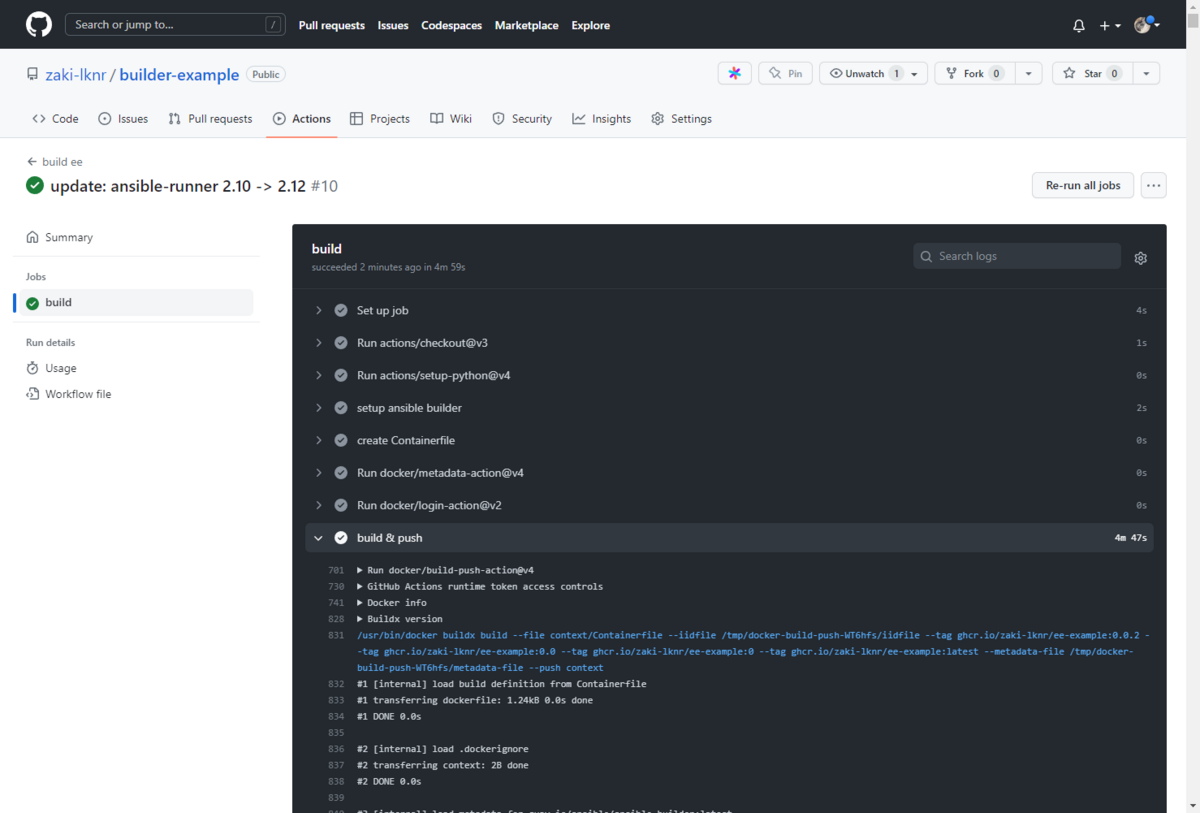Go back via the build ee link
This screenshot has height=813, width=1200.
(54, 161)
